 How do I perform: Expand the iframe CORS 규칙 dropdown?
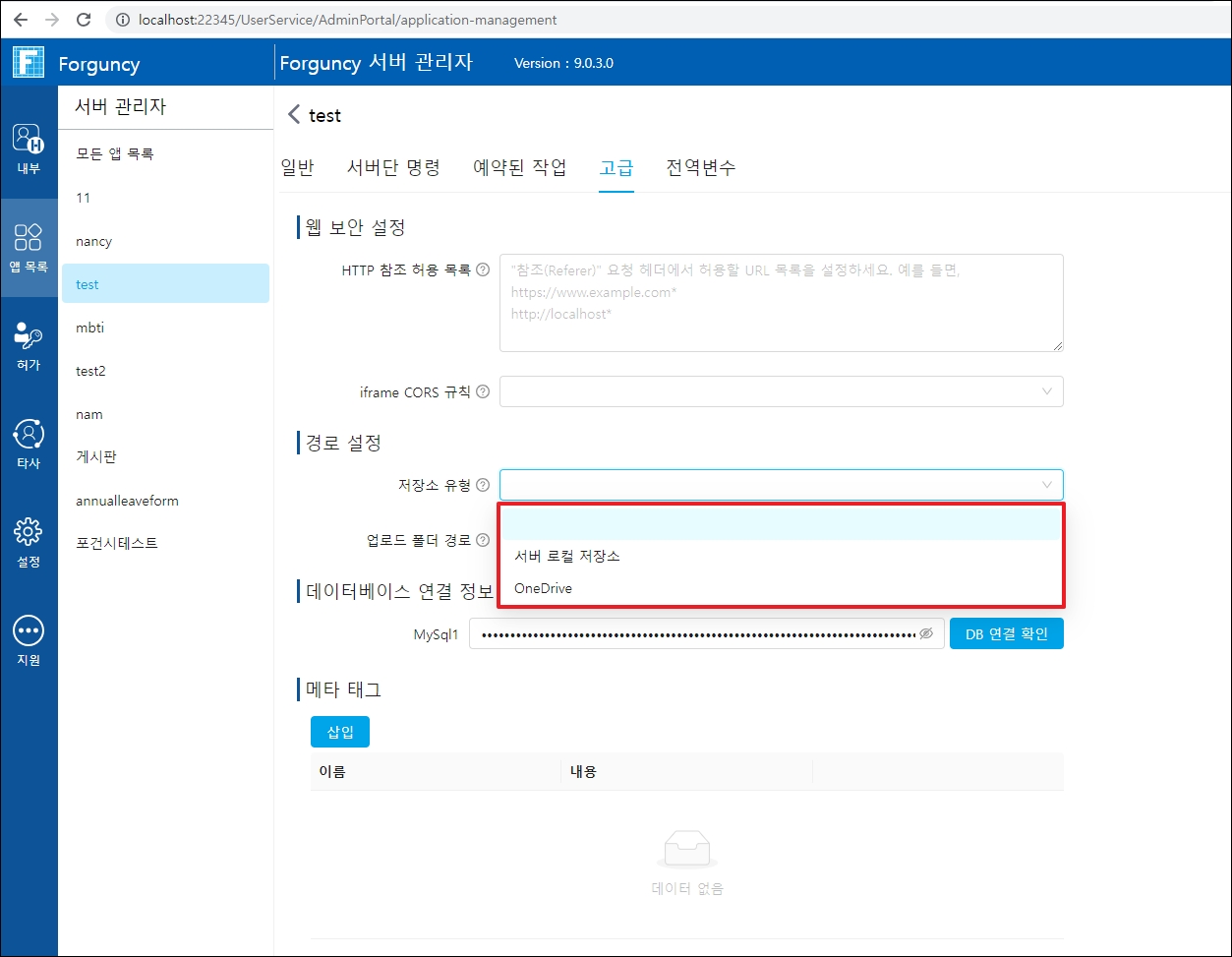click(x=781, y=391)
